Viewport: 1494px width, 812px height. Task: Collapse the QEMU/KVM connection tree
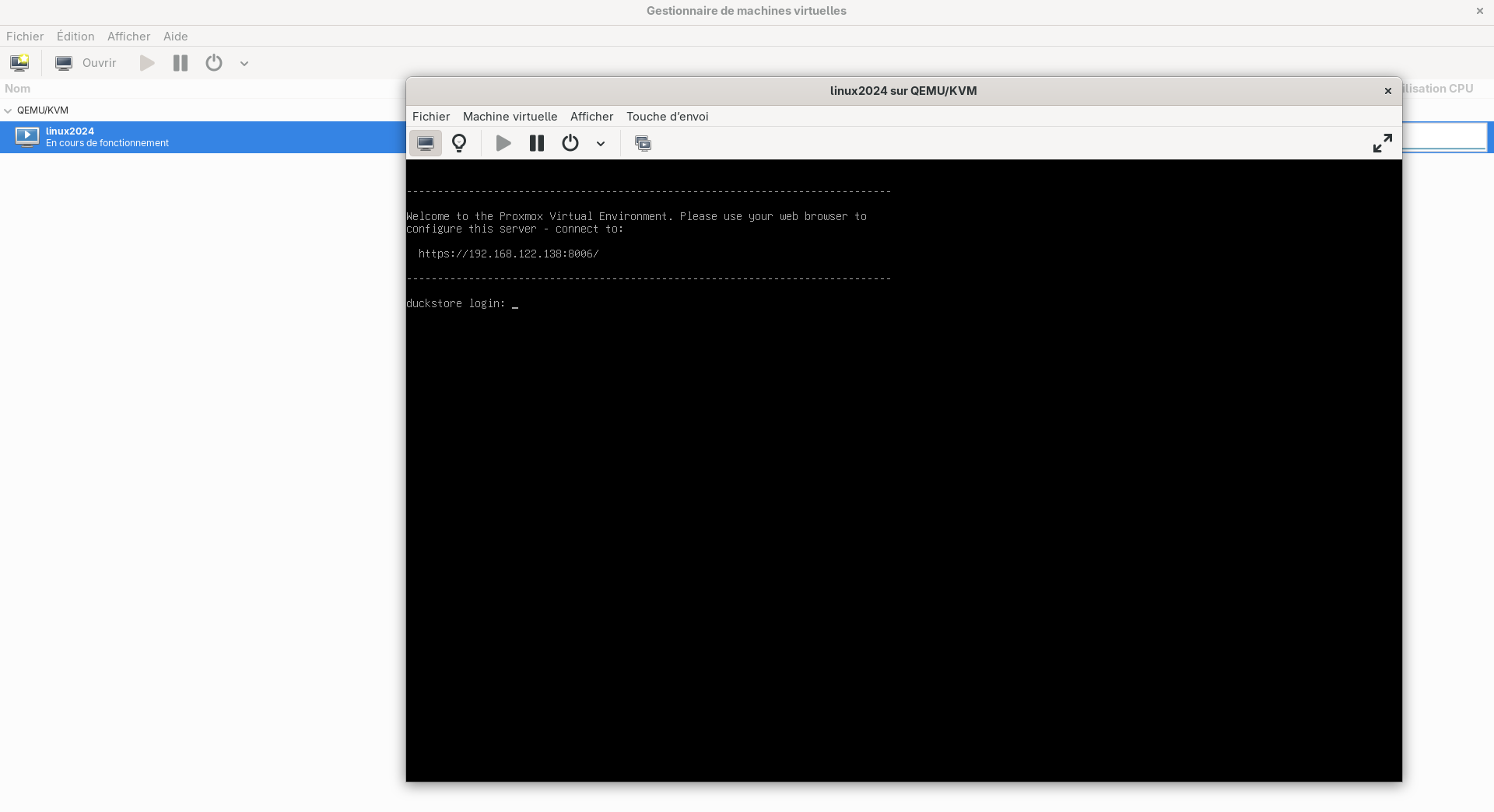tap(8, 110)
